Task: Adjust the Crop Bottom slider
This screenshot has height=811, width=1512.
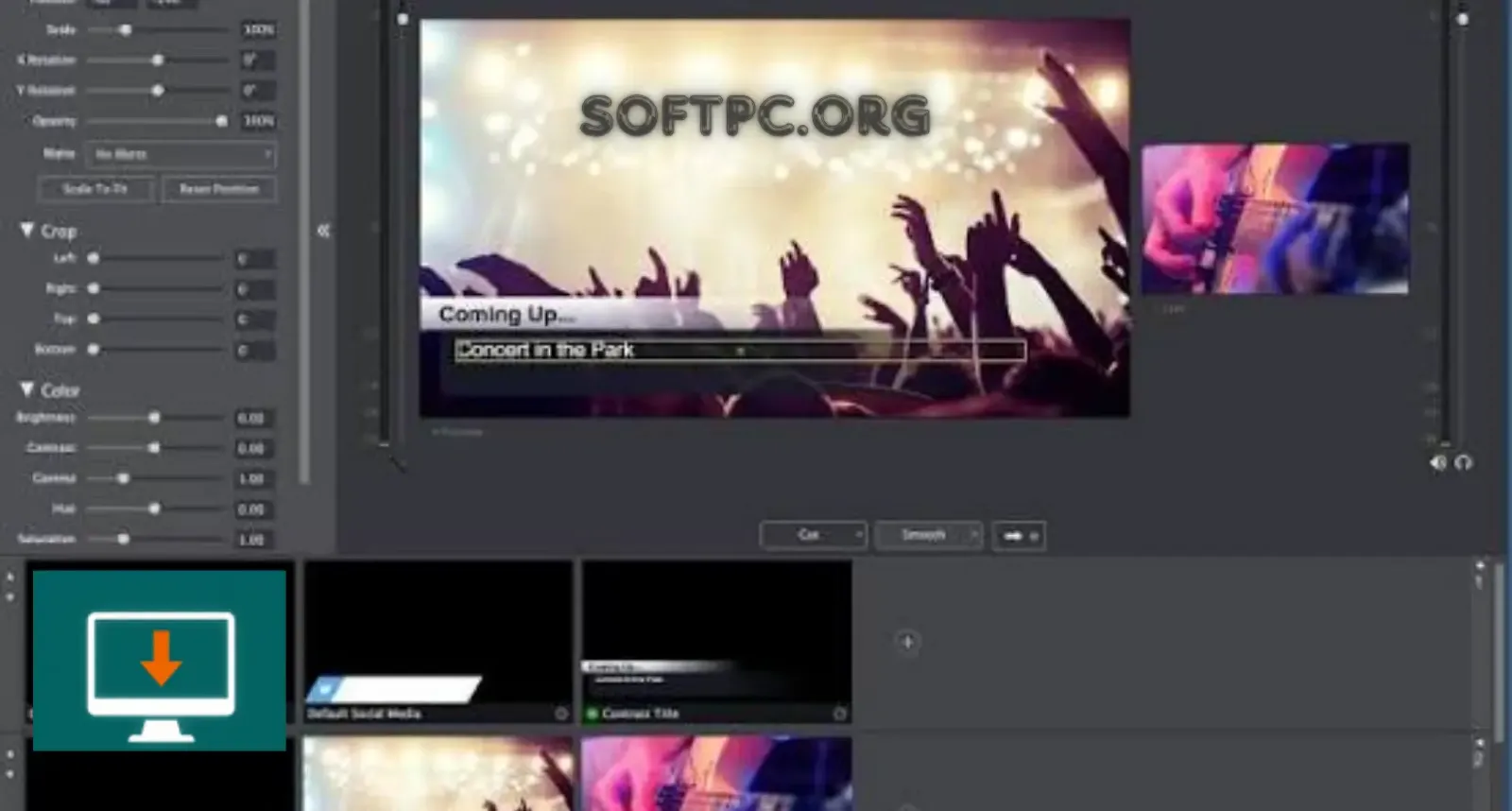Action: (94, 350)
